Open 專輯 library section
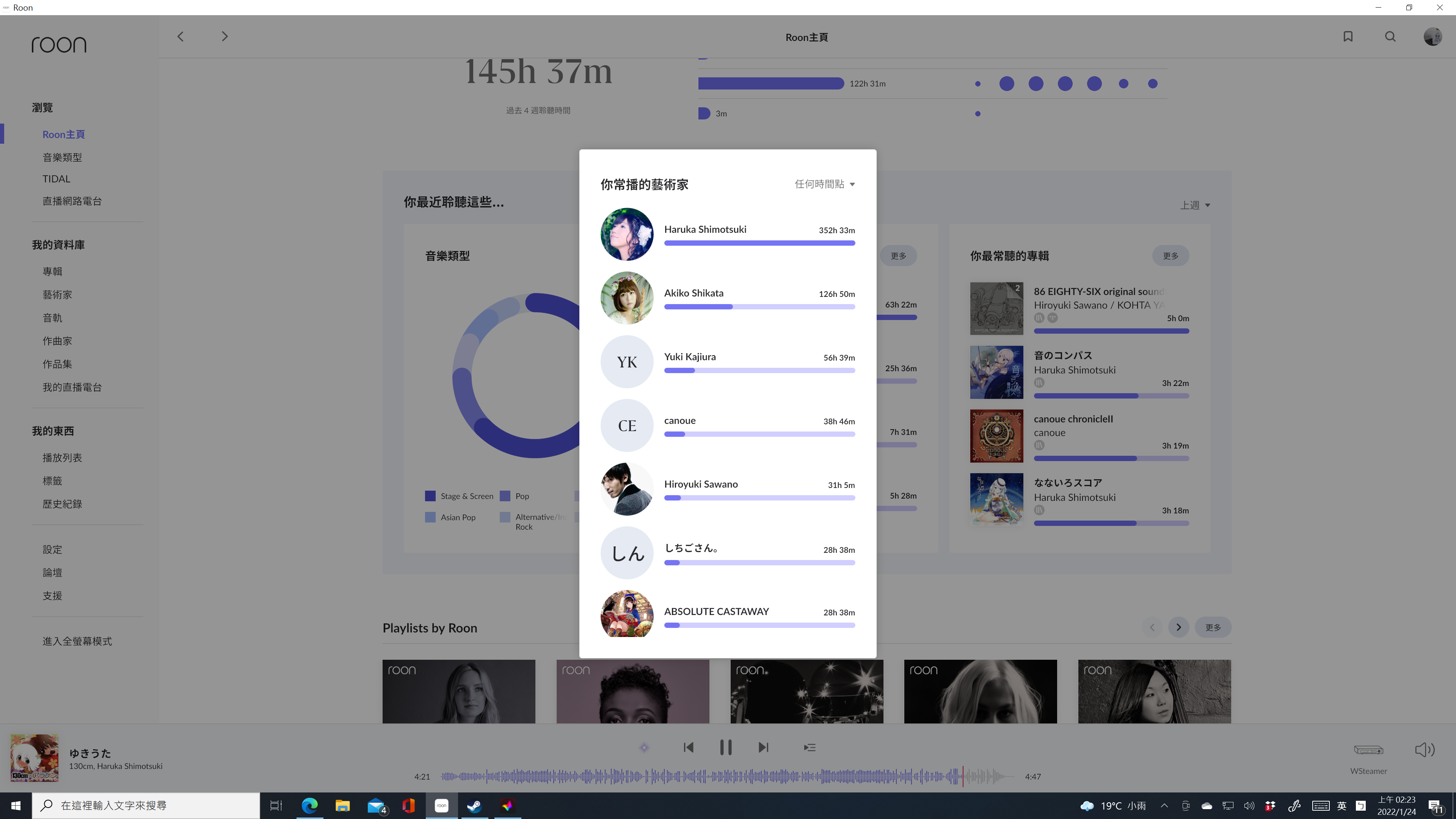1456x819 pixels. [53, 272]
